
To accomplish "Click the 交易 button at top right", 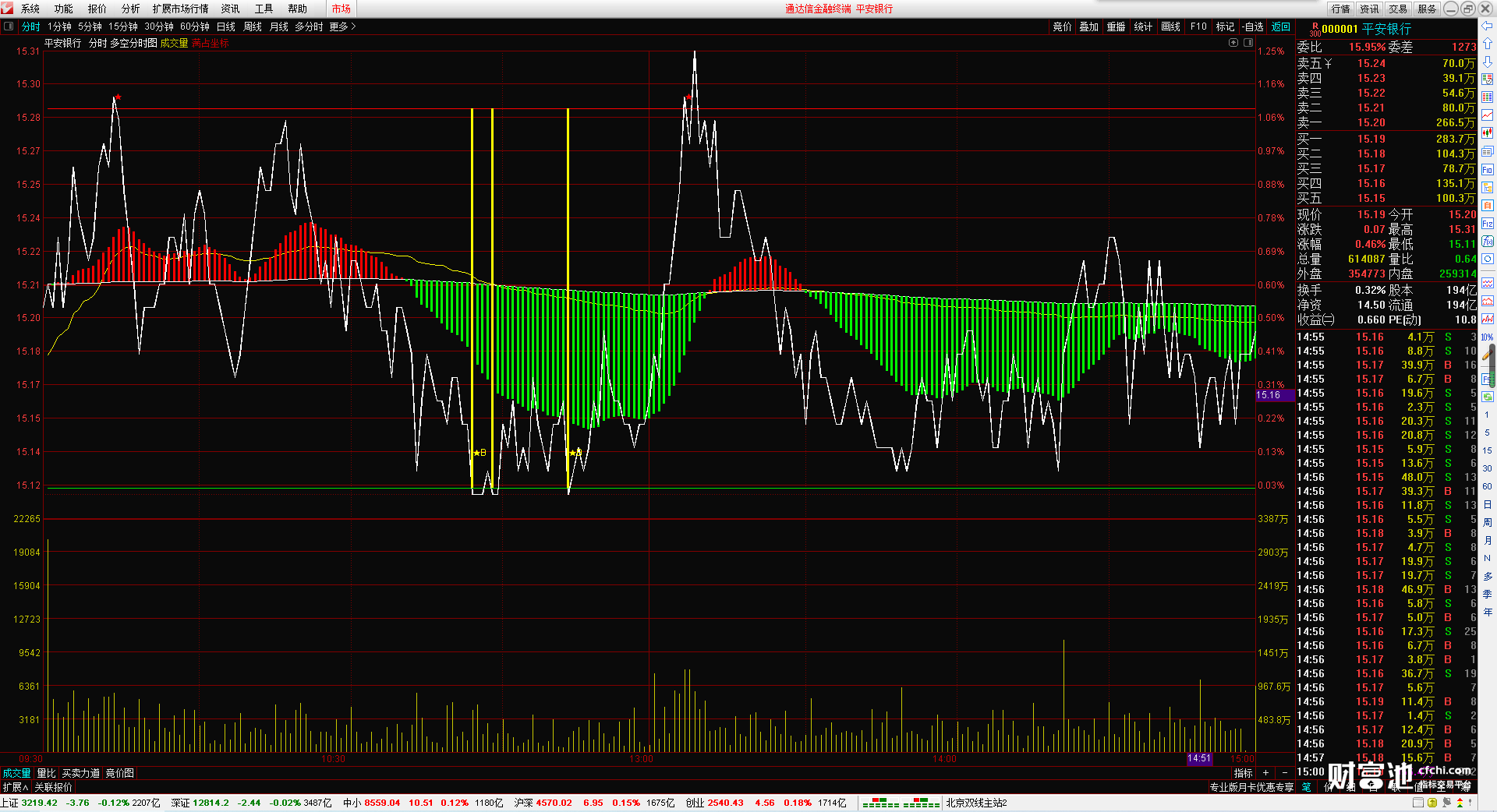I will click(1398, 9).
